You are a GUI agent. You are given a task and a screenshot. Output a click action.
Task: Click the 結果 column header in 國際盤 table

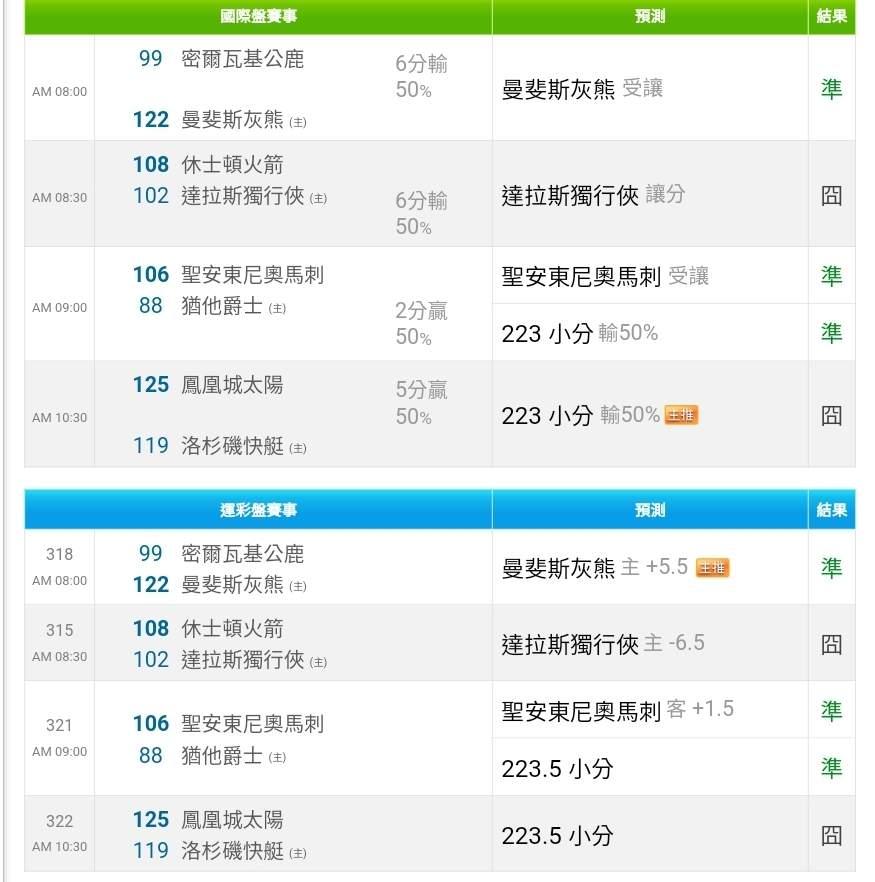831,17
